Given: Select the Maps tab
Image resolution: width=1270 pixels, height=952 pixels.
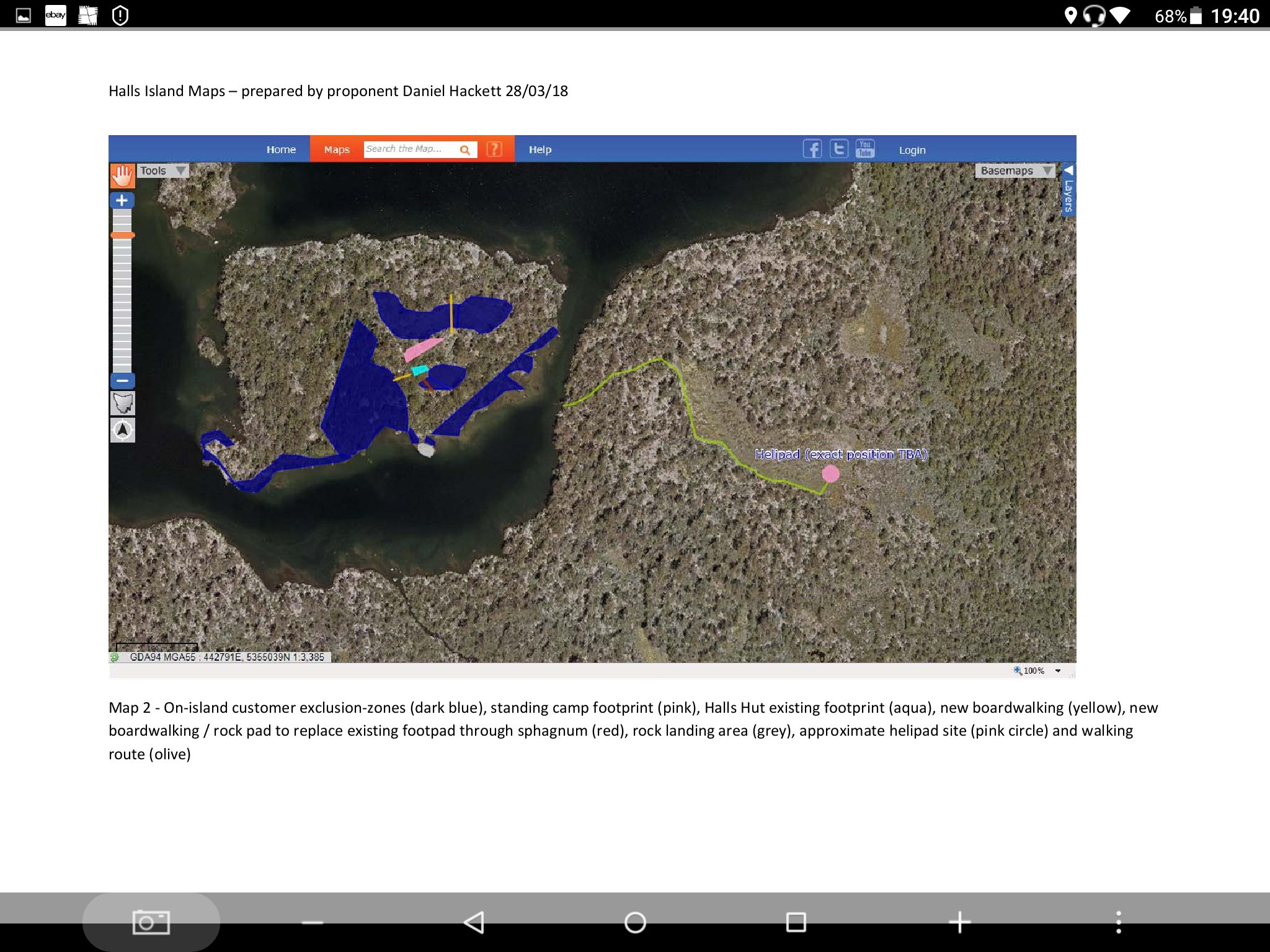Looking at the screenshot, I should [337, 149].
